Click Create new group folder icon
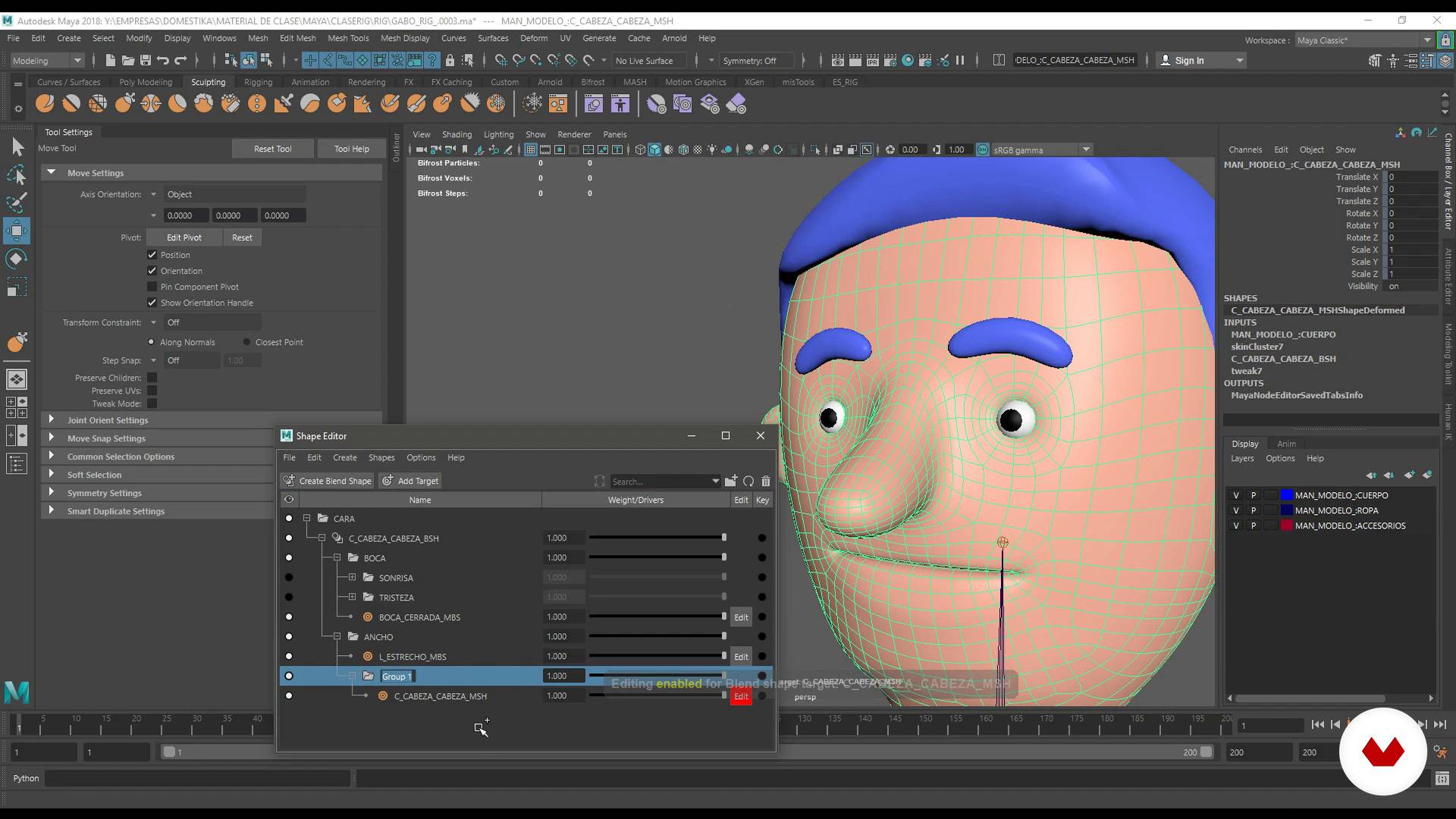The height and width of the screenshot is (819, 1456). click(x=731, y=481)
